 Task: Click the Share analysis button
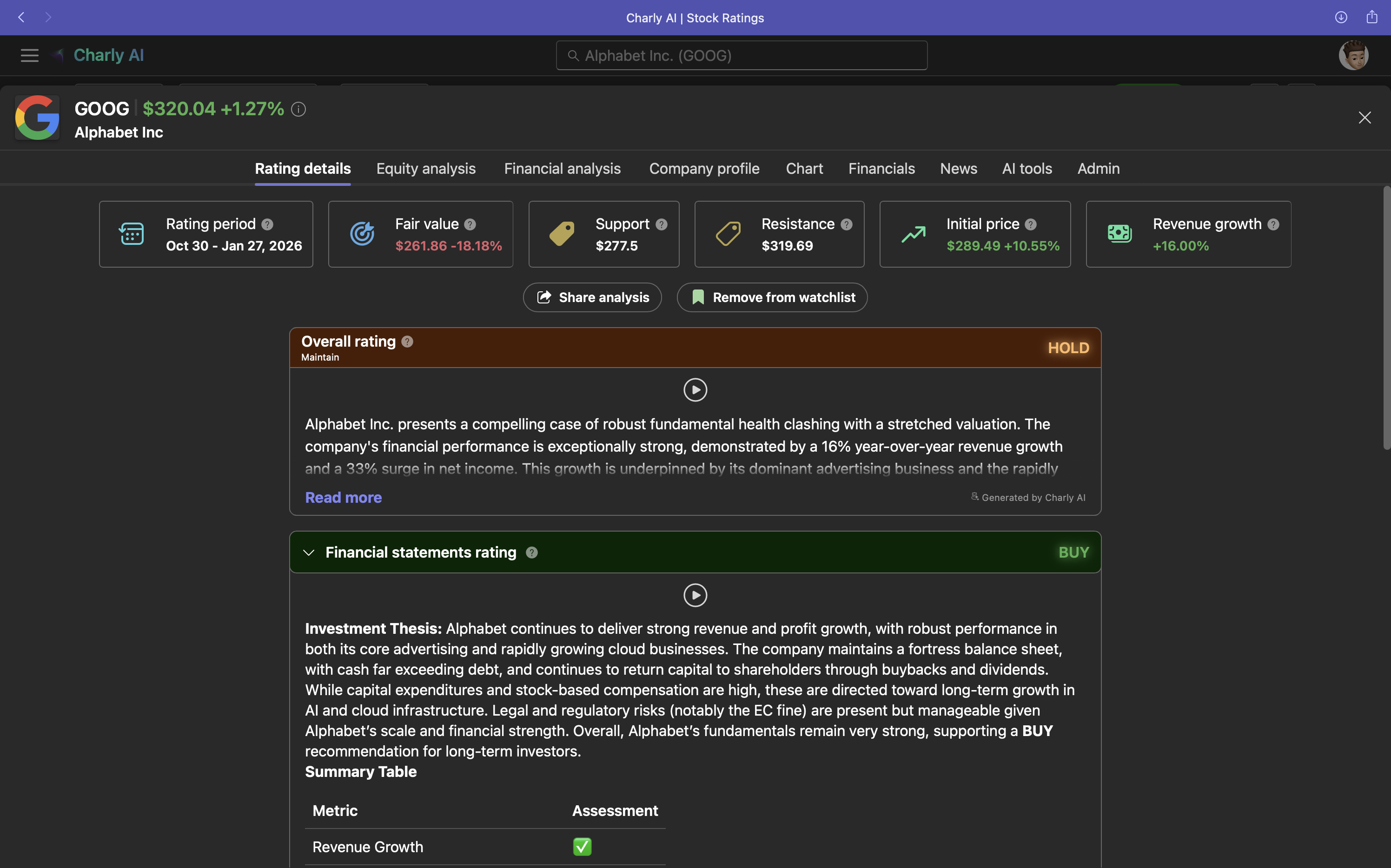point(592,297)
